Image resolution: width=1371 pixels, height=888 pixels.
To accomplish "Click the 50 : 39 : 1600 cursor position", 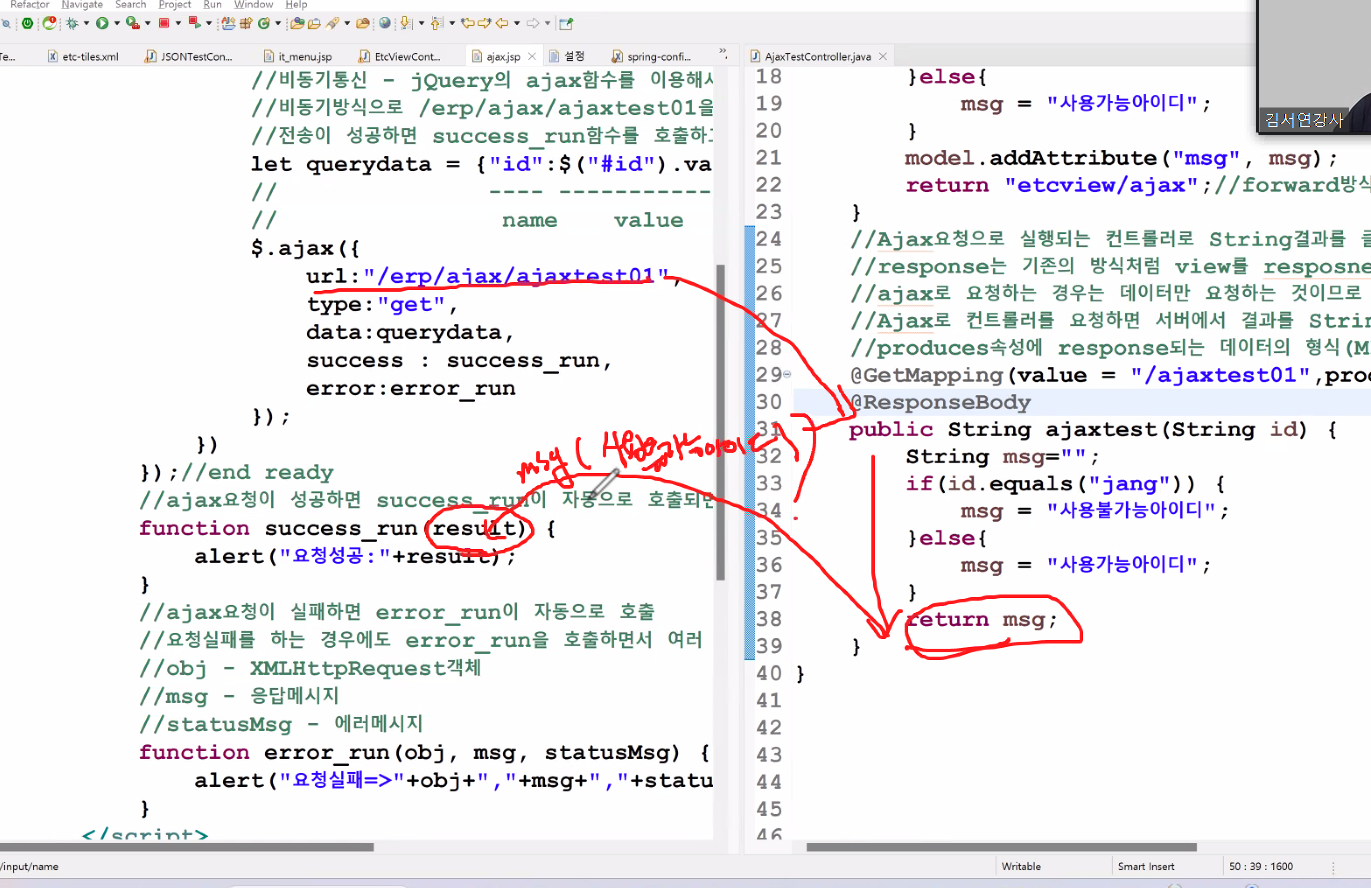I will [x=1260, y=866].
